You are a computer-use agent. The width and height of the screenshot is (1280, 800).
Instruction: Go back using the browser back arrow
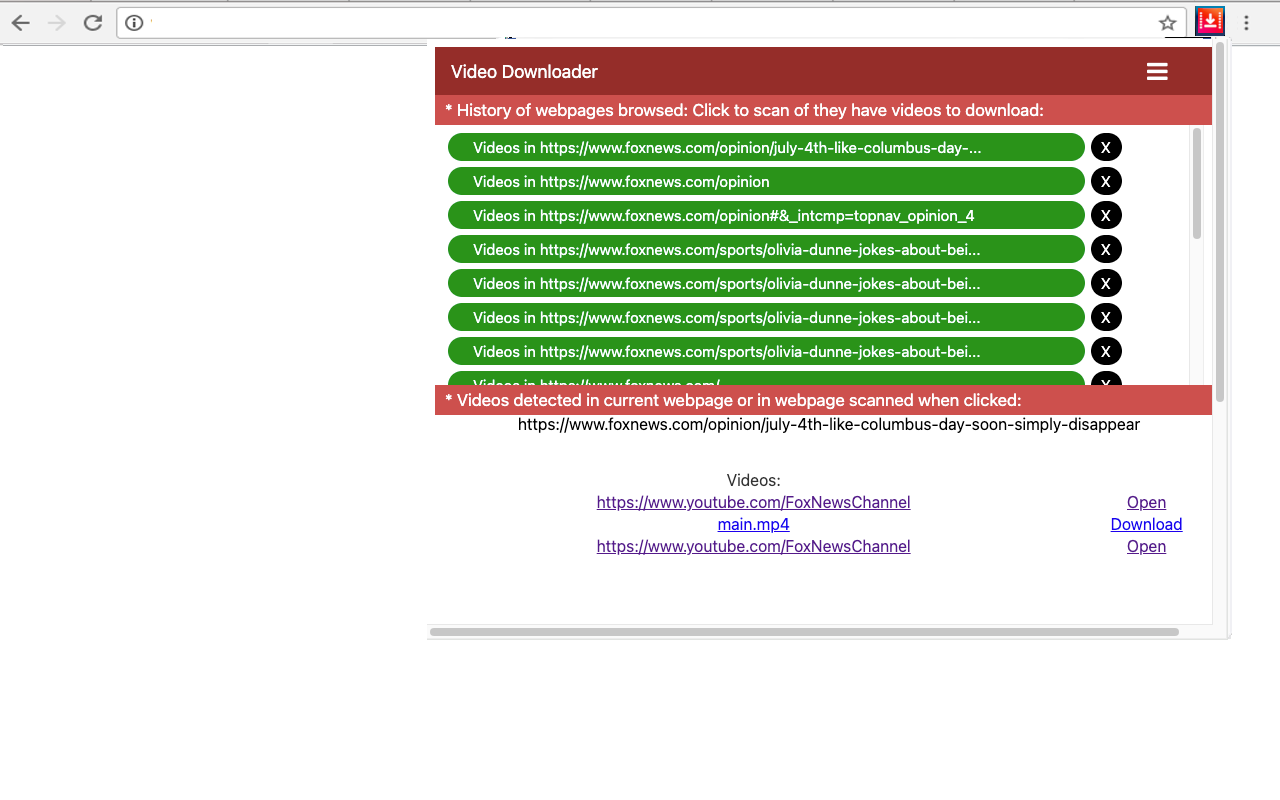tap(21, 23)
